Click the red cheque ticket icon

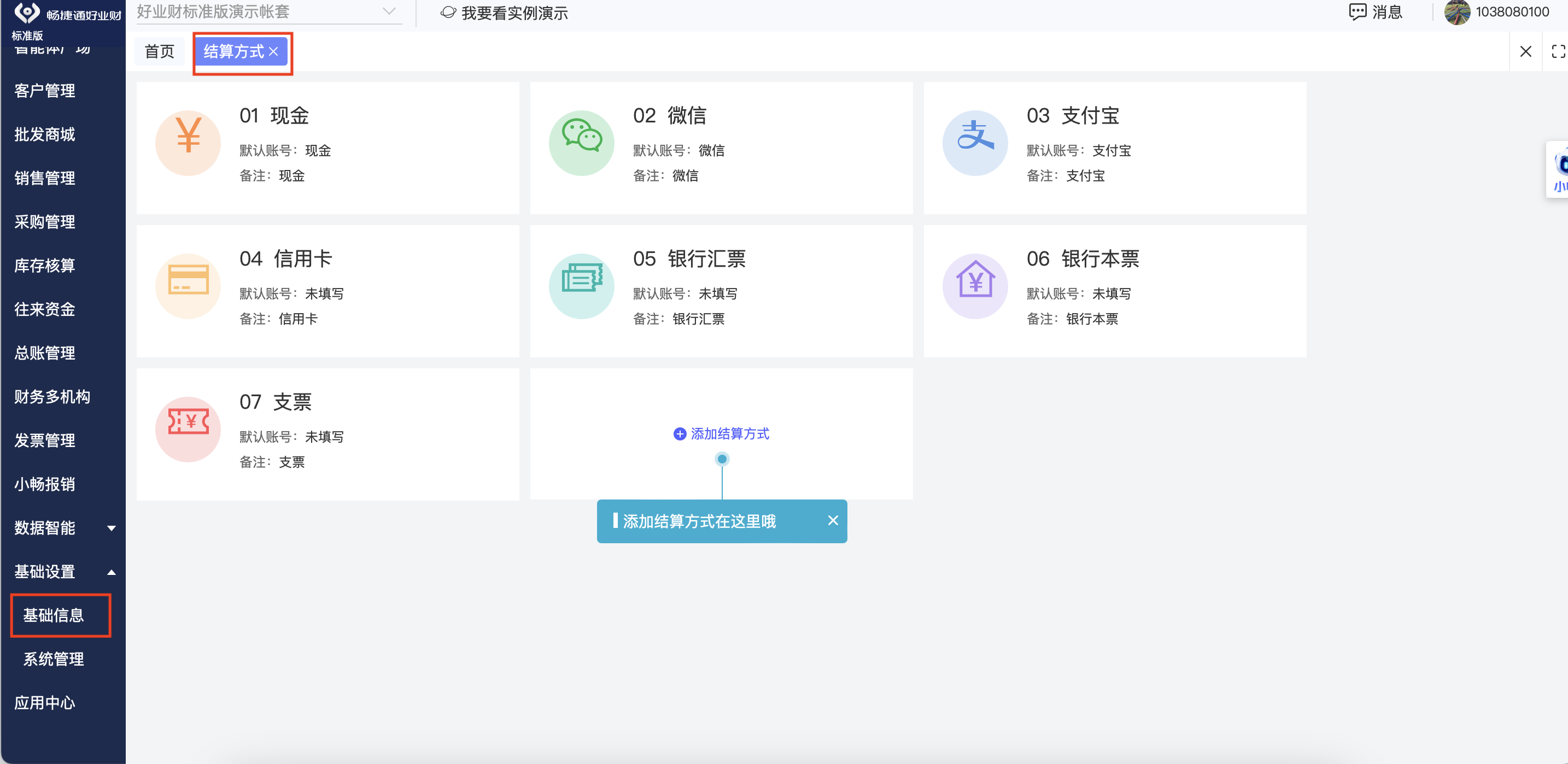[188, 429]
